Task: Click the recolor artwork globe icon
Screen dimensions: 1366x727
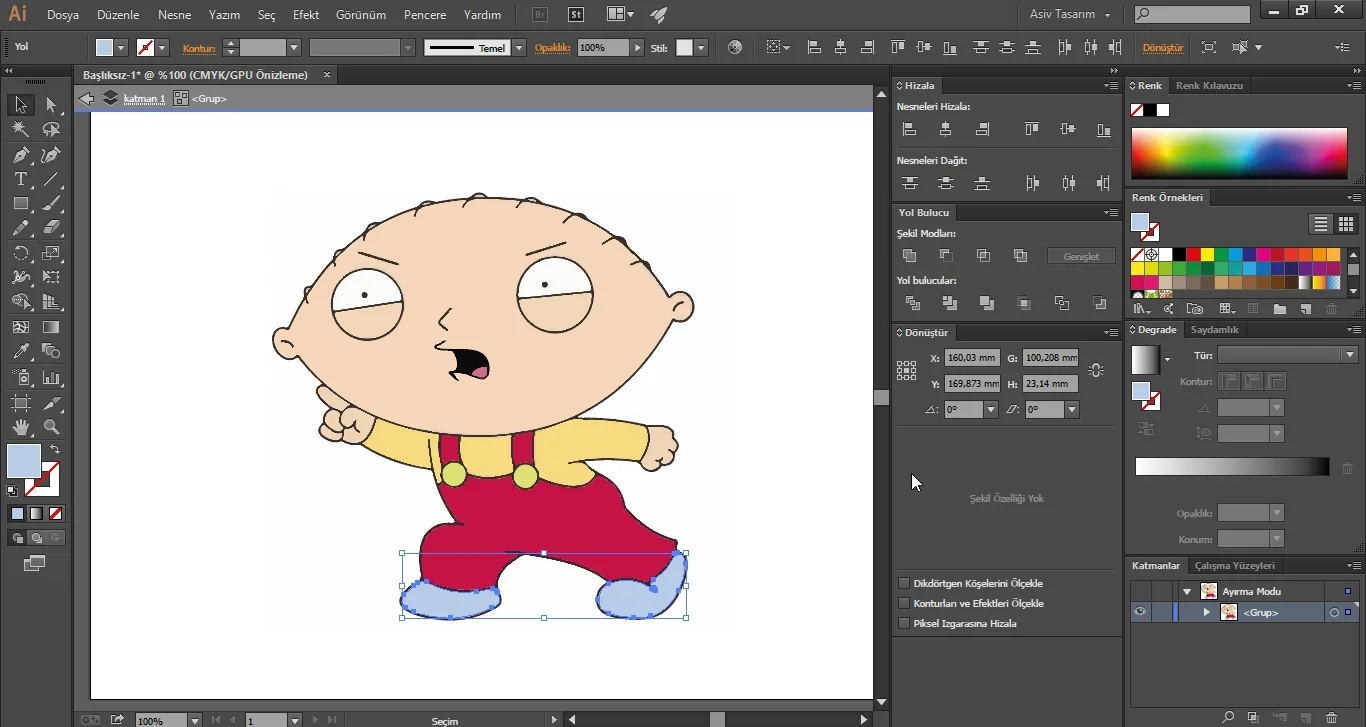Action: [x=735, y=47]
